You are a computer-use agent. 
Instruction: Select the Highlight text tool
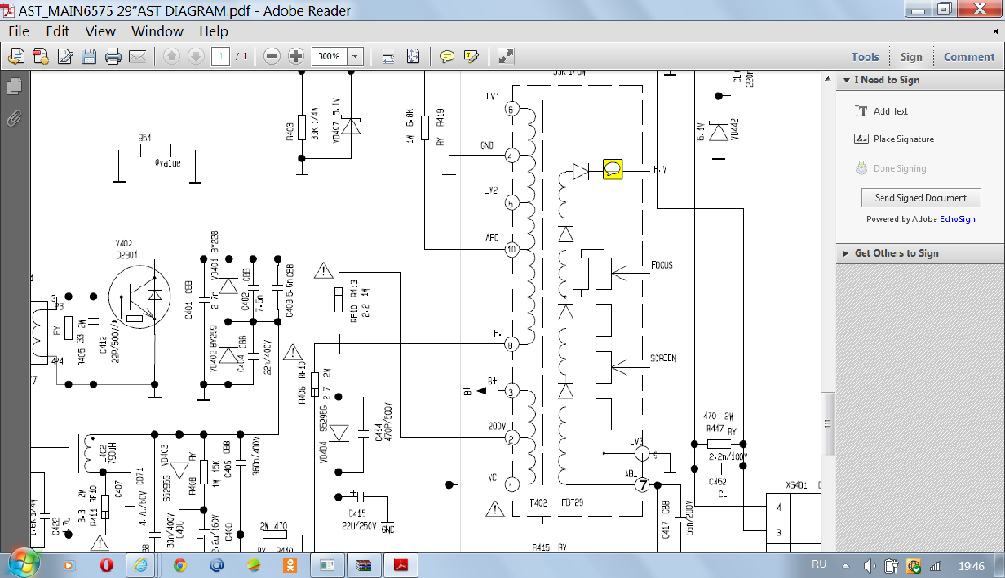point(471,56)
